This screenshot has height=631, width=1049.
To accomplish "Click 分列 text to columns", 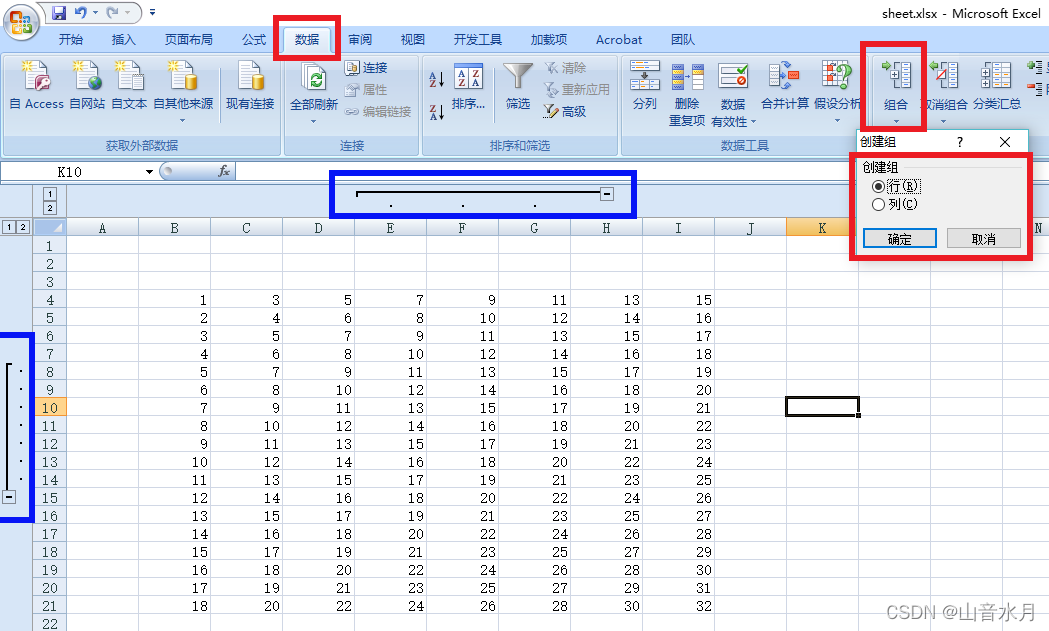I will (x=645, y=85).
